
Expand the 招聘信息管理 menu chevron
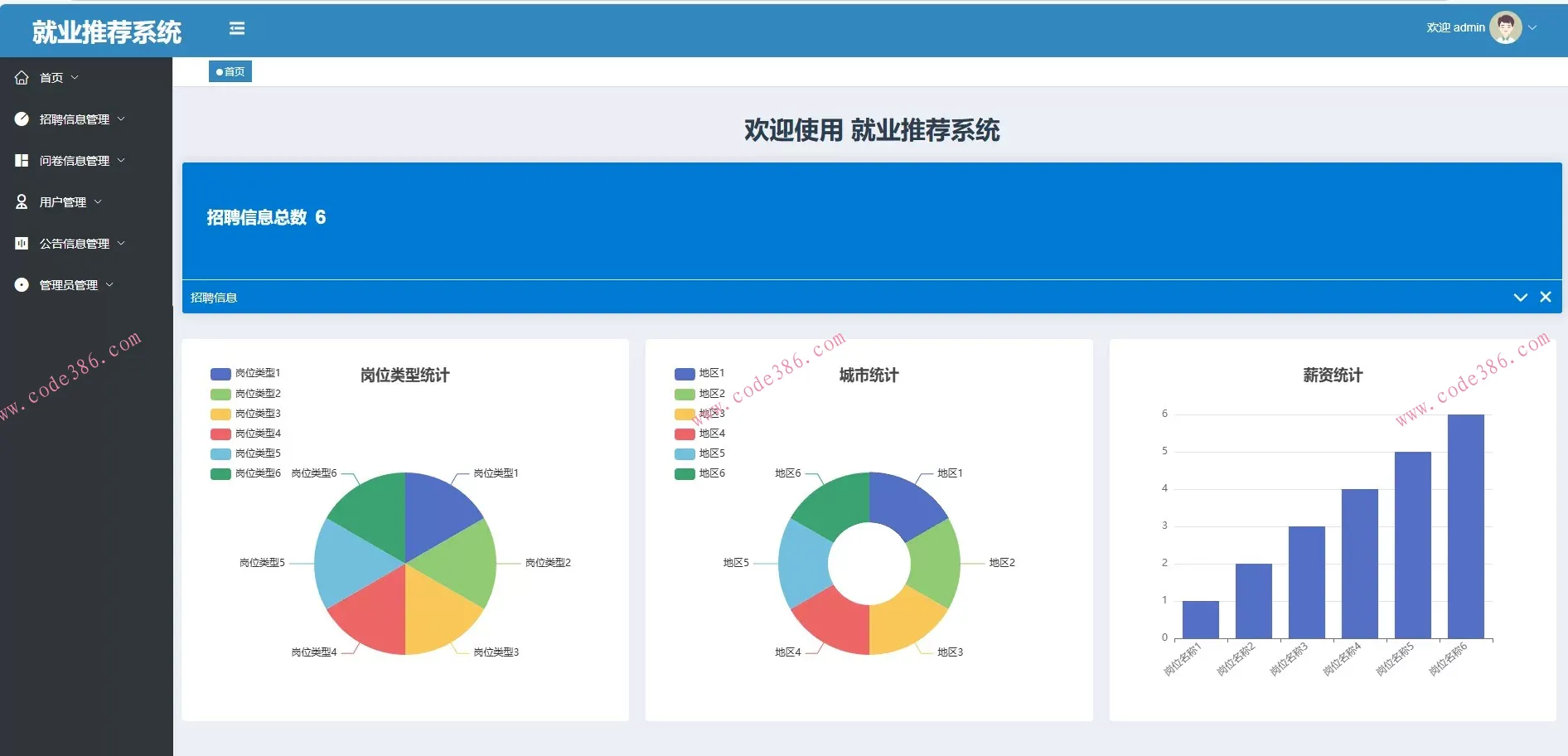[121, 119]
